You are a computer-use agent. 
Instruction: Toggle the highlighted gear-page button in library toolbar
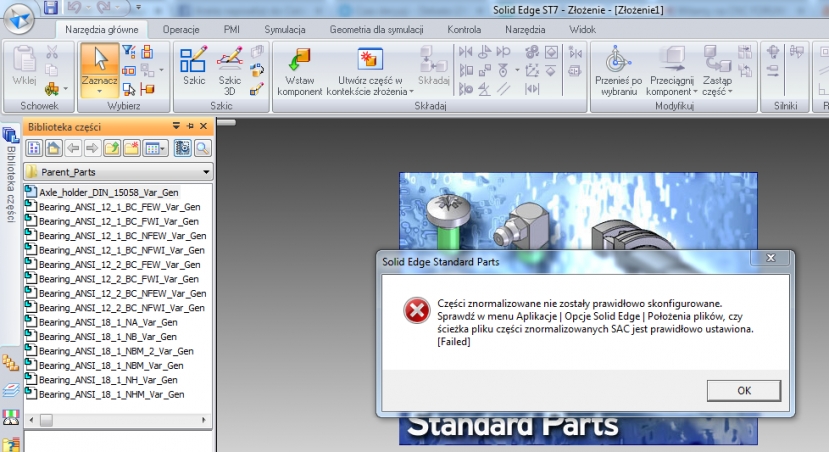click(182, 149)
